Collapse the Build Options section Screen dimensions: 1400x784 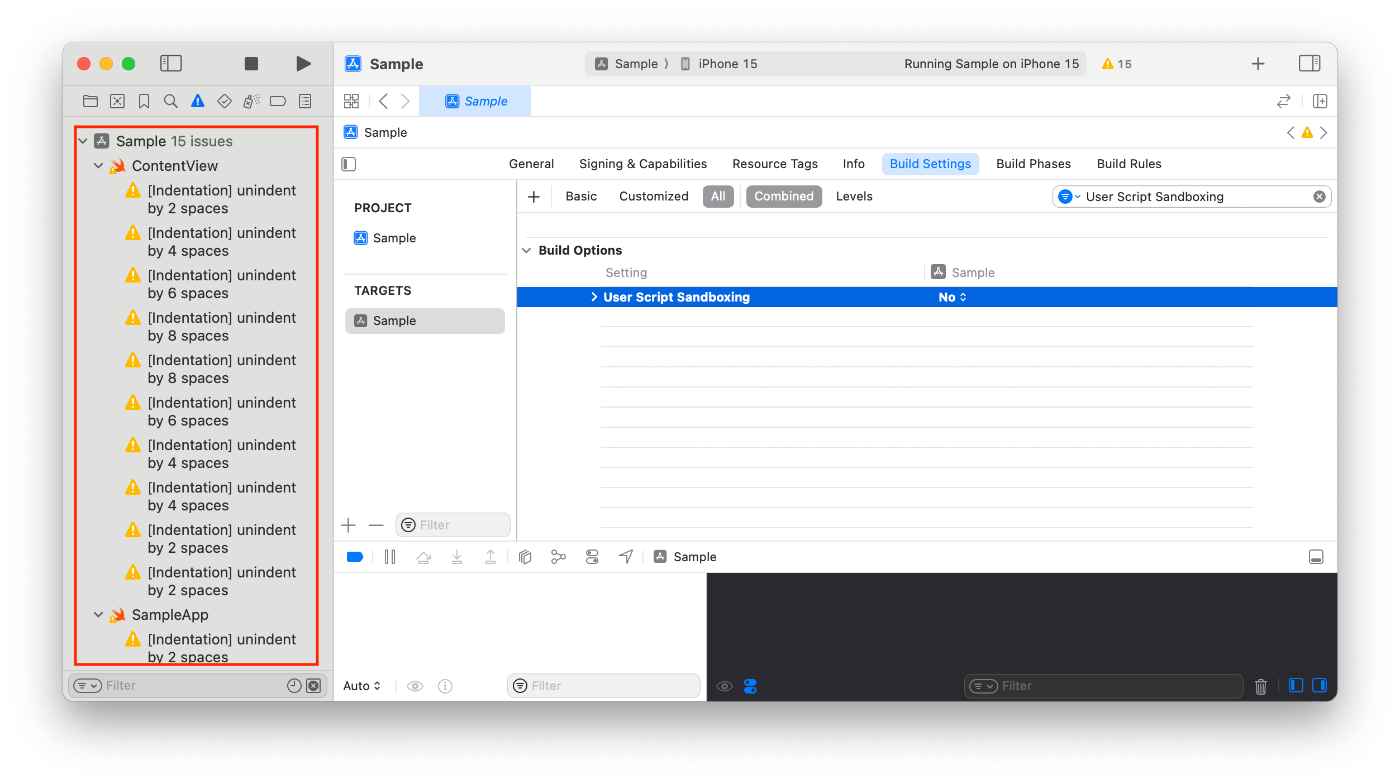pyautogui.click(x=527, y=251)
